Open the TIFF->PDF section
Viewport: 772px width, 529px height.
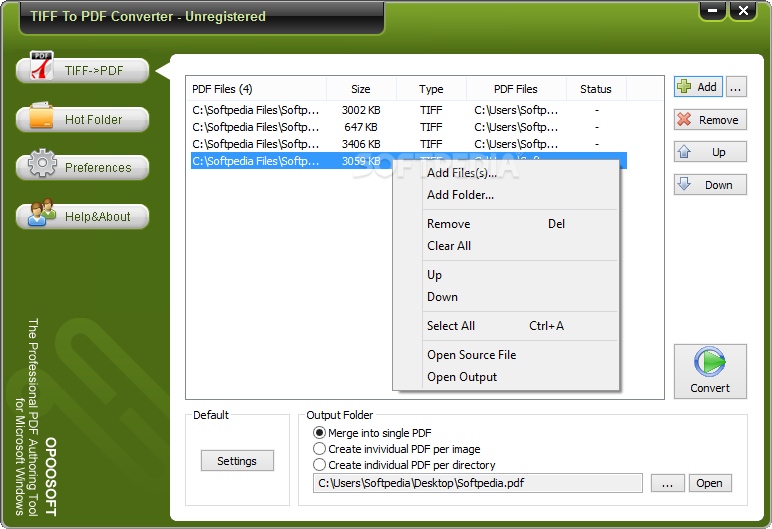pos(83,70)
